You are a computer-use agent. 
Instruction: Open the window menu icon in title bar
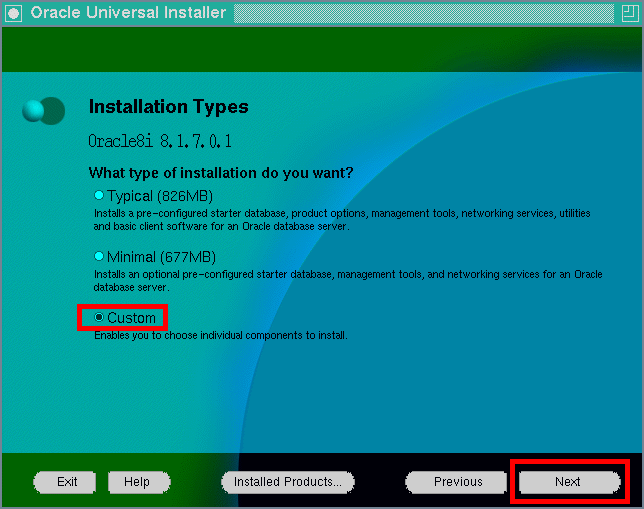[13, 13]
